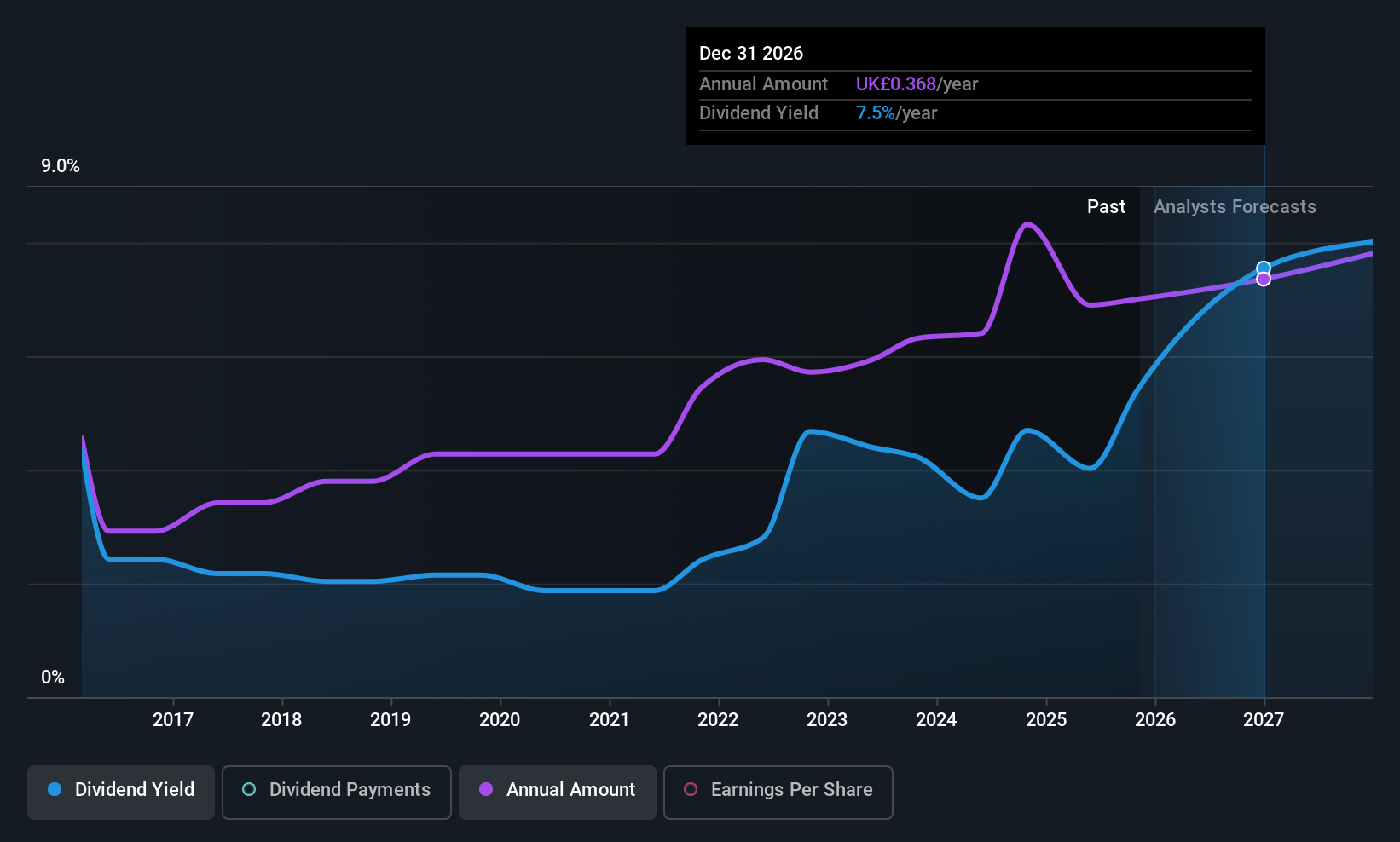The image size is (1400, 842).
Task: Click the blue Dividend Yield legend dot
Action: (x=55, y=790)
